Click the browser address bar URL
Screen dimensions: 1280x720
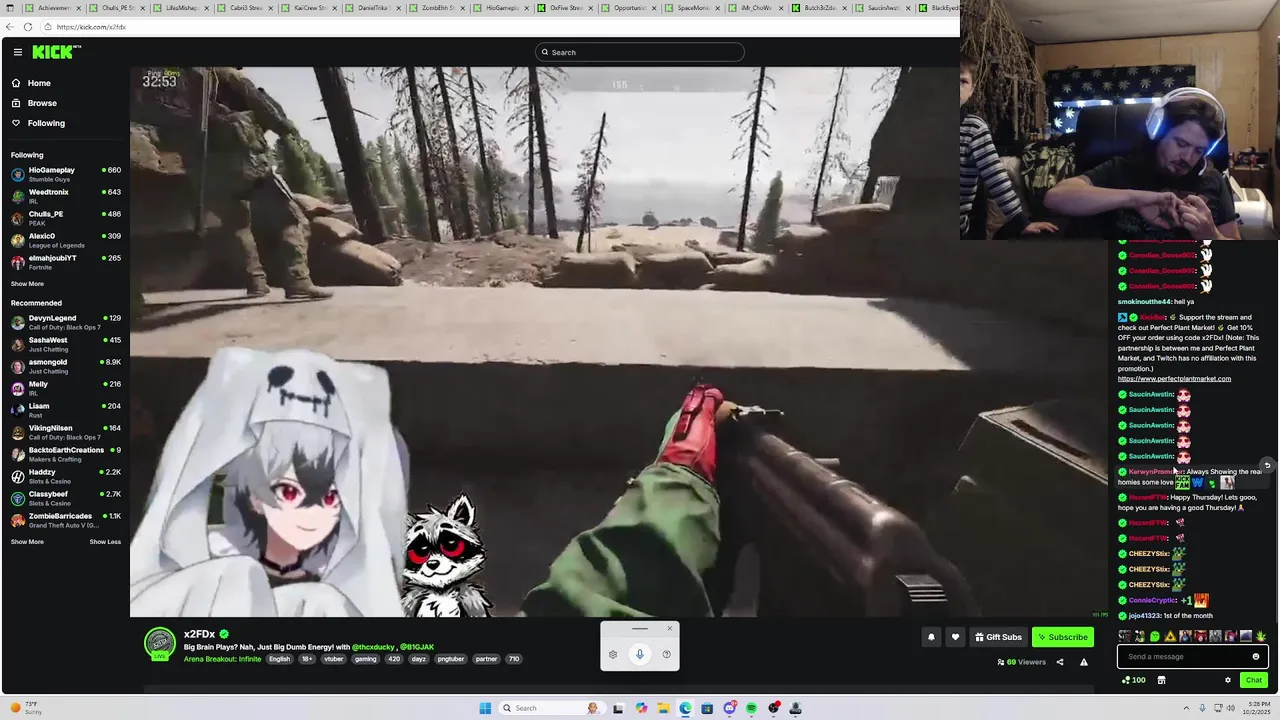pos(92,27)
